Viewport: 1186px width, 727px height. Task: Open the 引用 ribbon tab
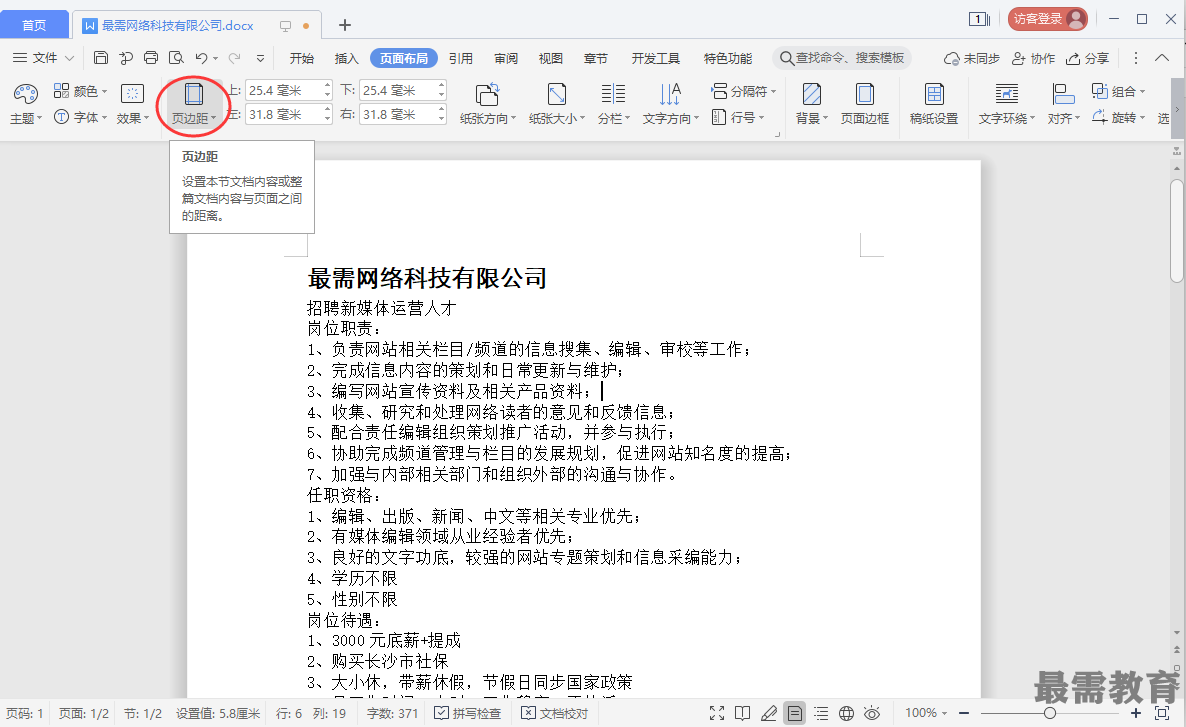[x=461, y=58]
